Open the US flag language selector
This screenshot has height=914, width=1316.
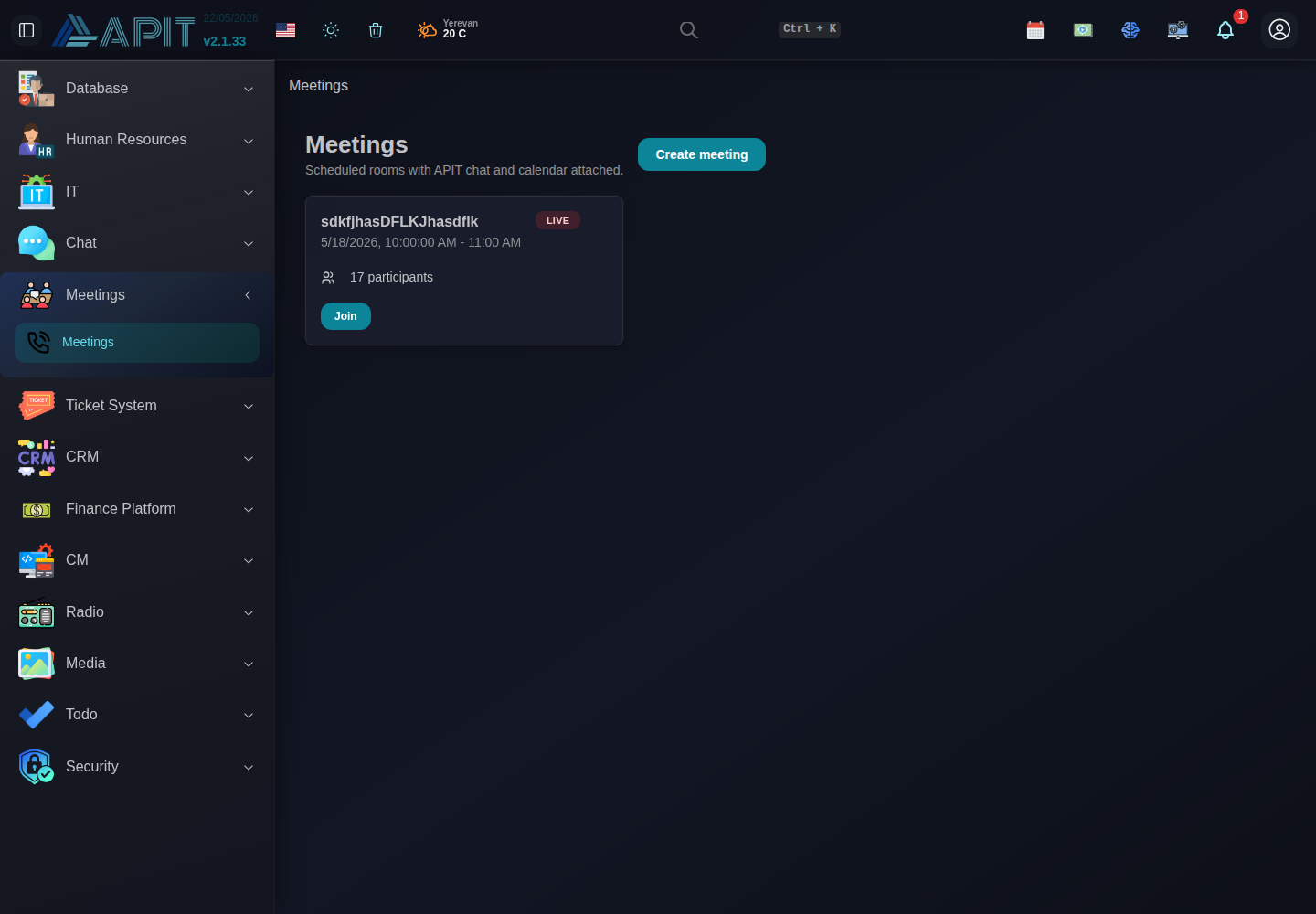coord(285,30)
